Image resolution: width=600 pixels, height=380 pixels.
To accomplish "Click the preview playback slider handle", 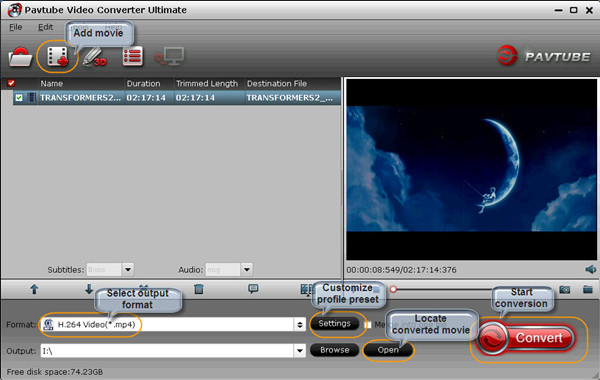I will 393,289.
